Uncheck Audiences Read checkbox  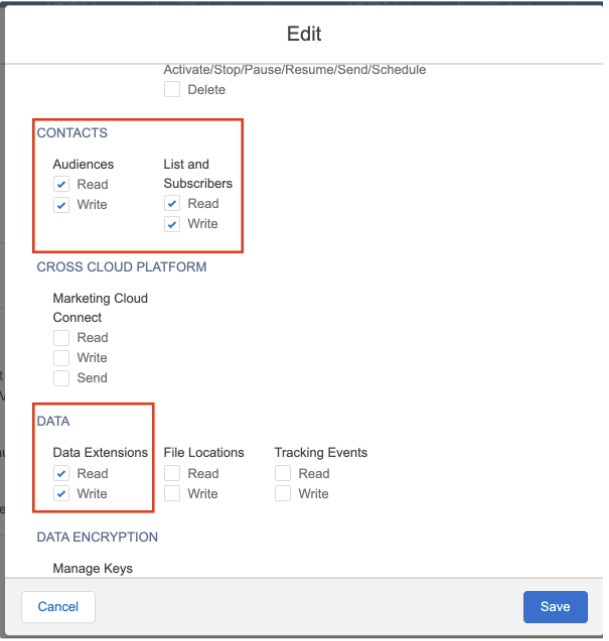[61, 185]
